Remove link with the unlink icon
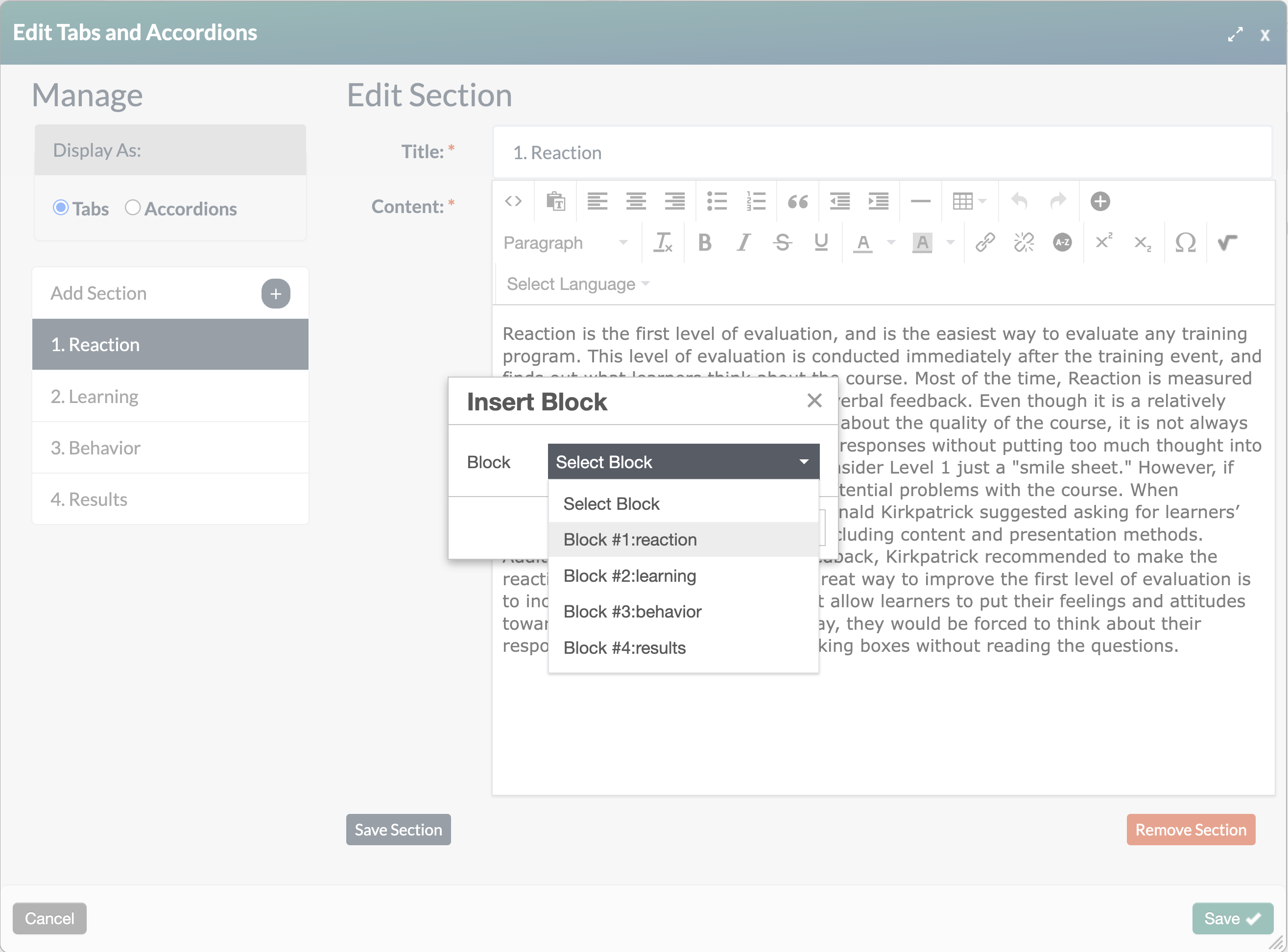1288x952 pixels. 1024,242
